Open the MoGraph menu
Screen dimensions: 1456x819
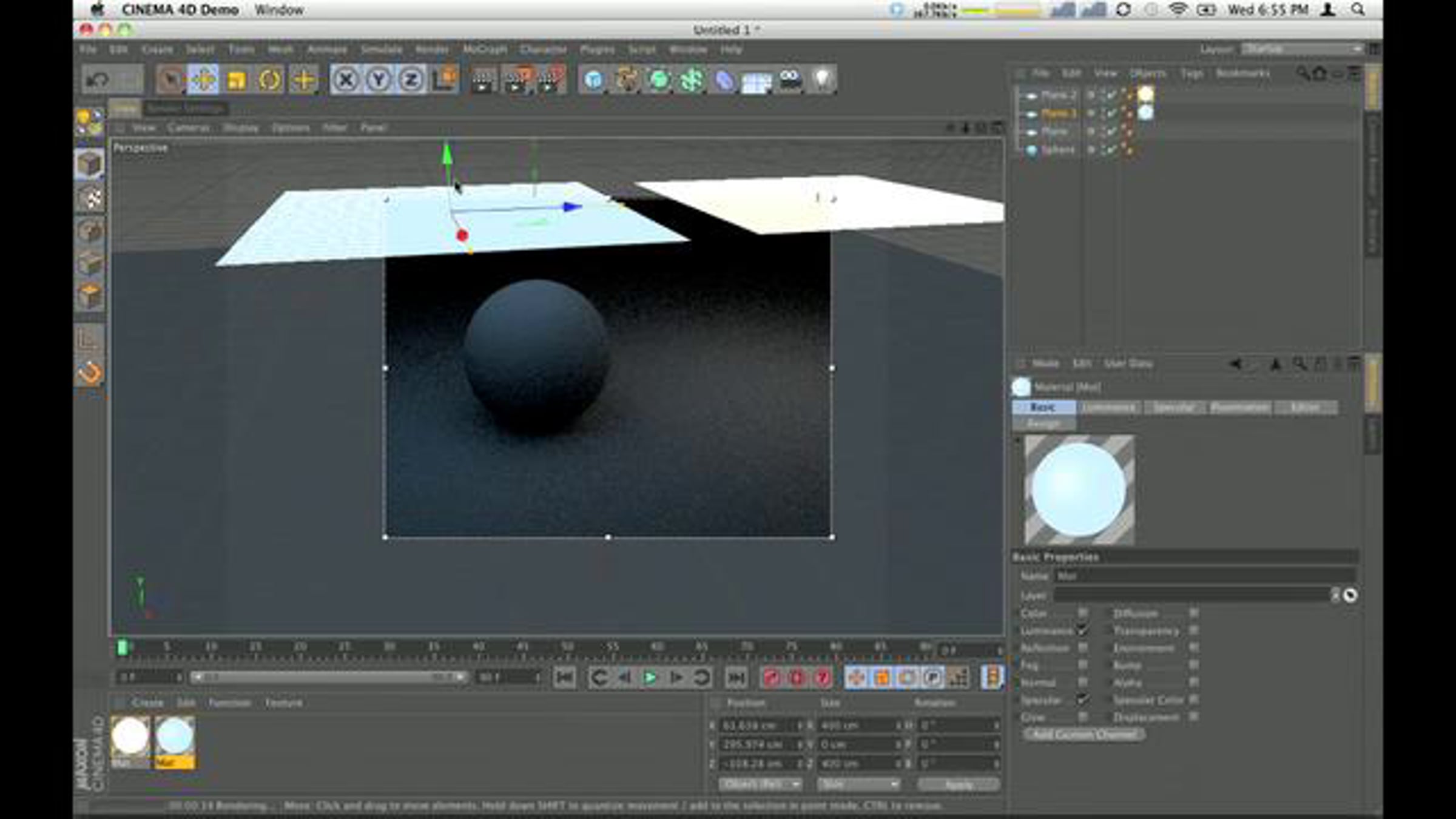484,50
